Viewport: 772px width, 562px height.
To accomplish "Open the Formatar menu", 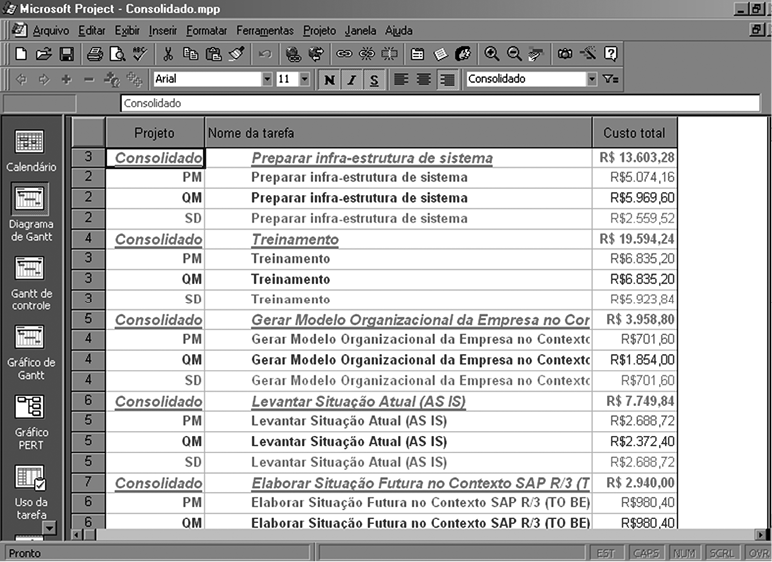I will click(x=206, y=31).
